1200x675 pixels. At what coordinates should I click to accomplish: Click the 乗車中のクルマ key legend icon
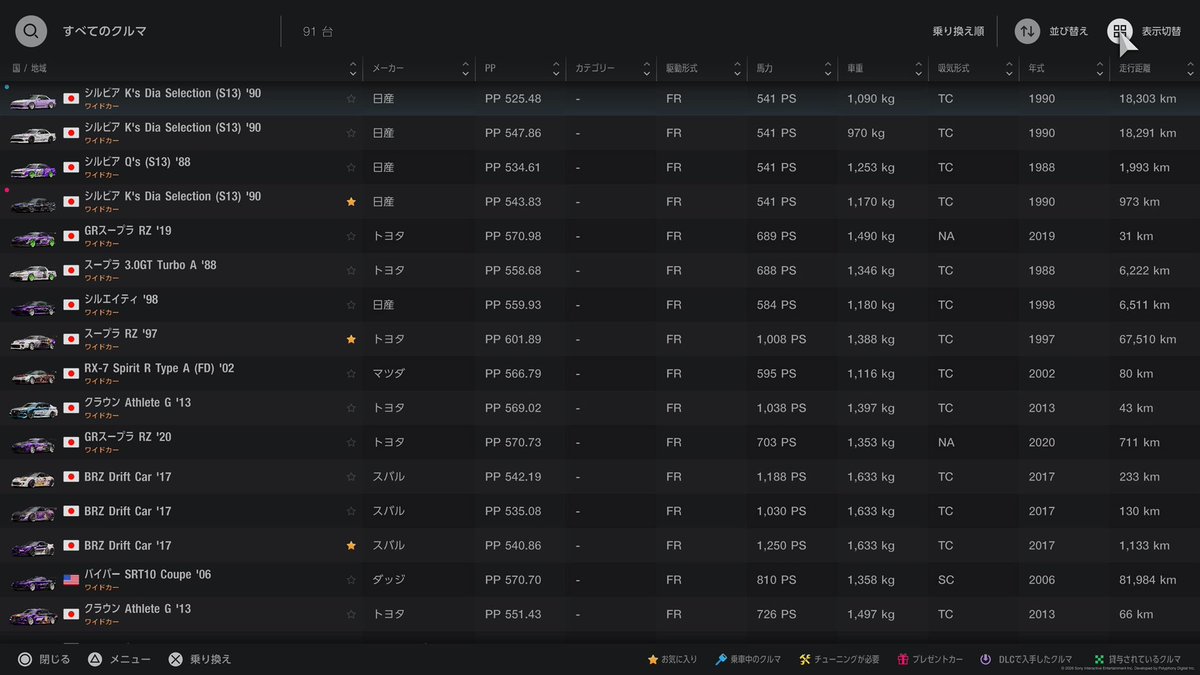click(721, 659)
